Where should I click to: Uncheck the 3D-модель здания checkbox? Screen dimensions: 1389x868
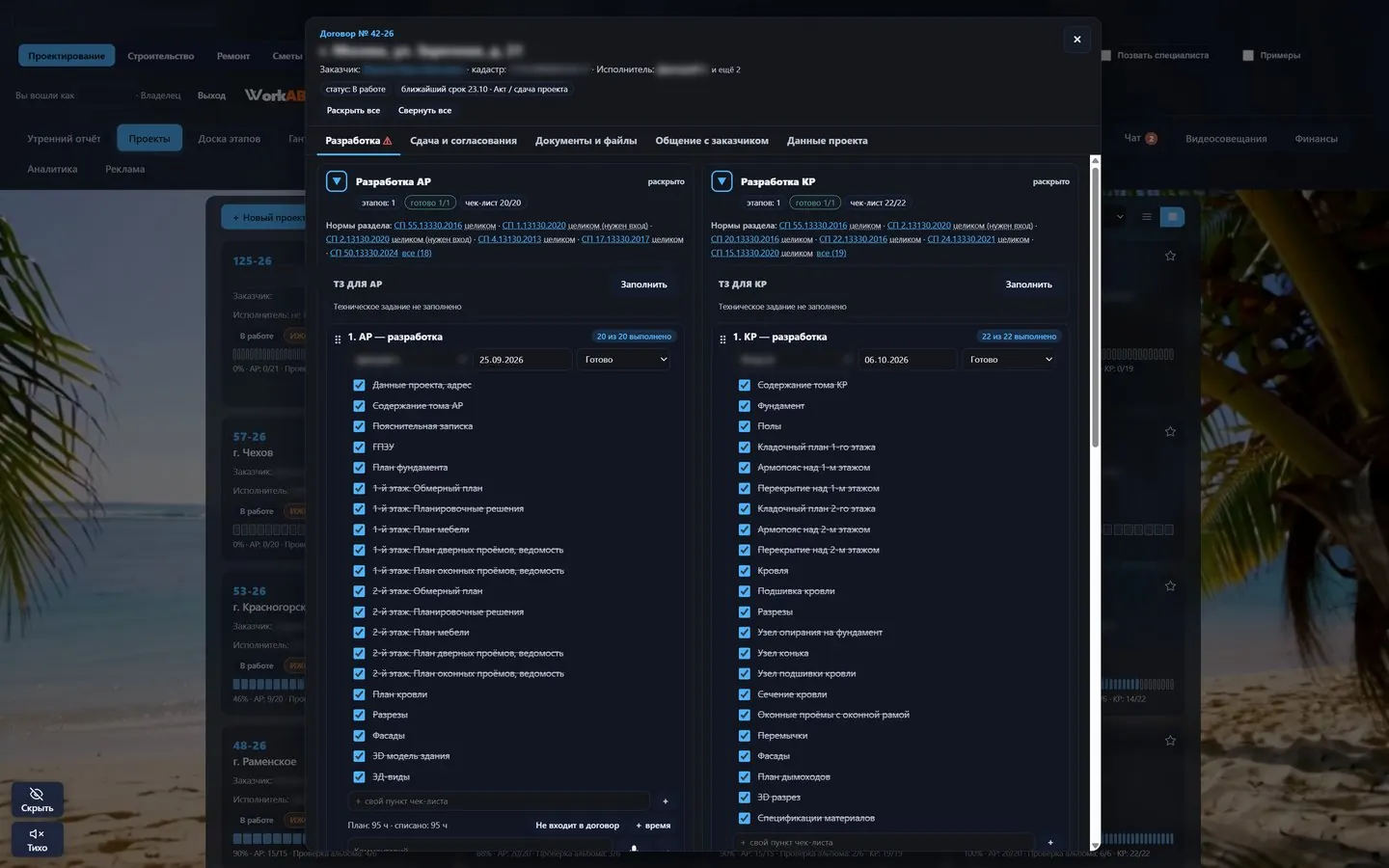(359, 756)
